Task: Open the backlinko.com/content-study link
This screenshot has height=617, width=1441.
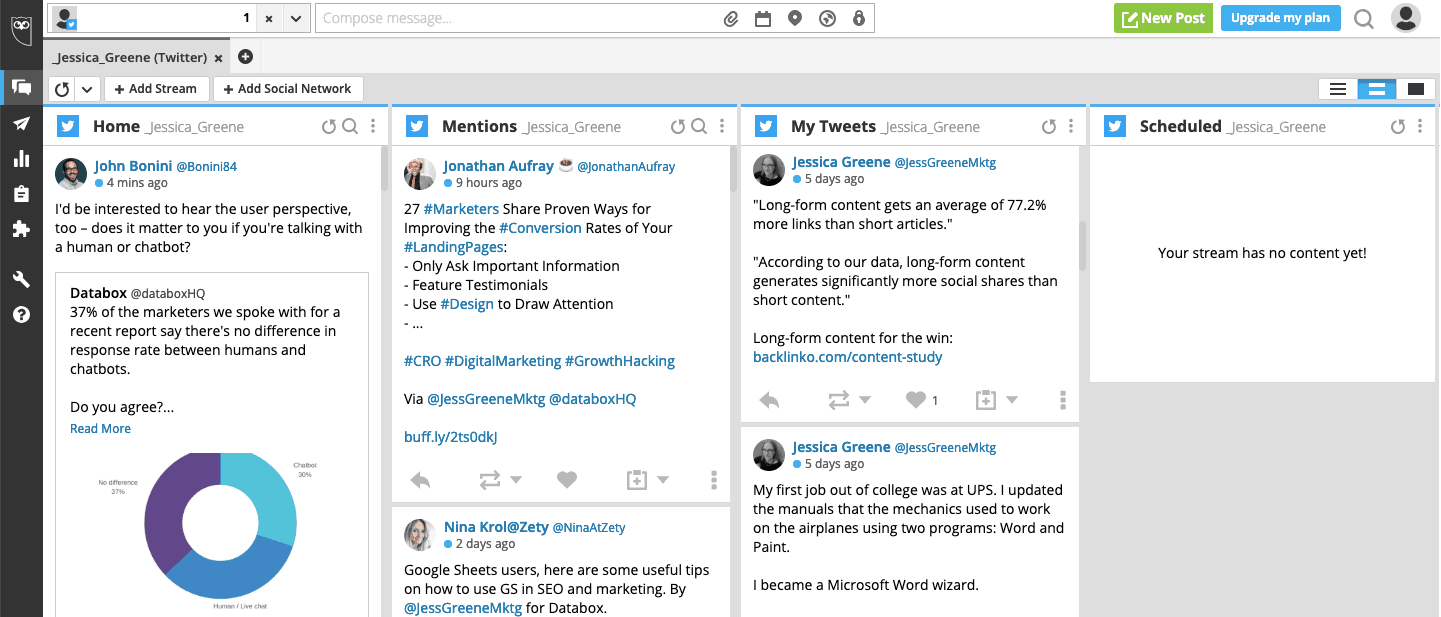Action: click(x=847, y=357)
